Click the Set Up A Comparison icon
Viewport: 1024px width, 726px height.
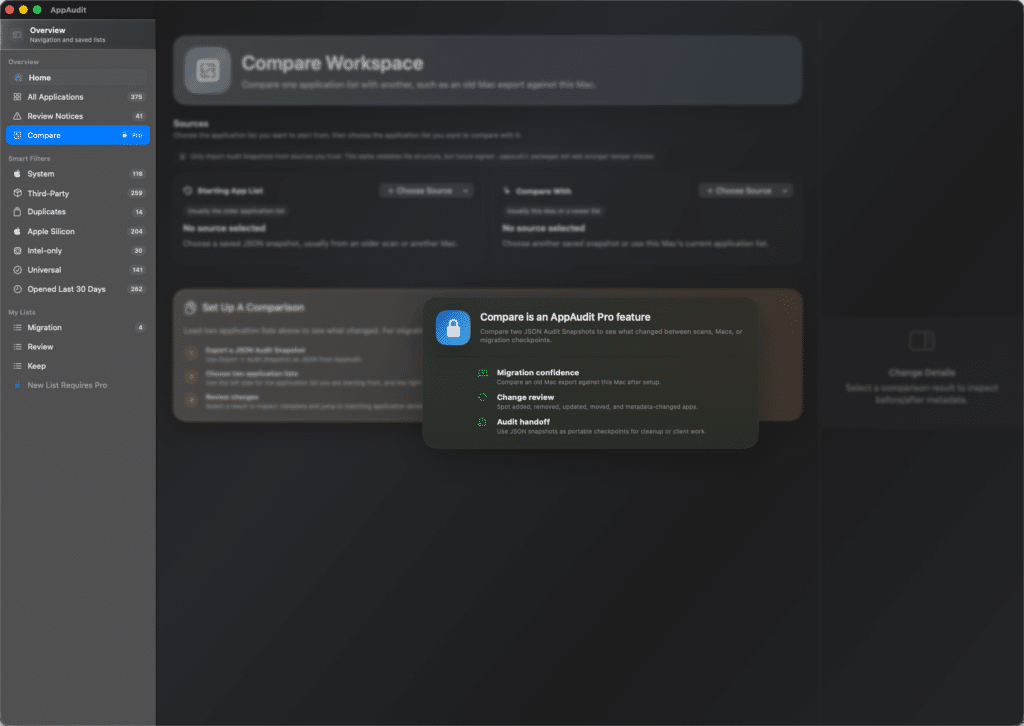tap(191, 308)
